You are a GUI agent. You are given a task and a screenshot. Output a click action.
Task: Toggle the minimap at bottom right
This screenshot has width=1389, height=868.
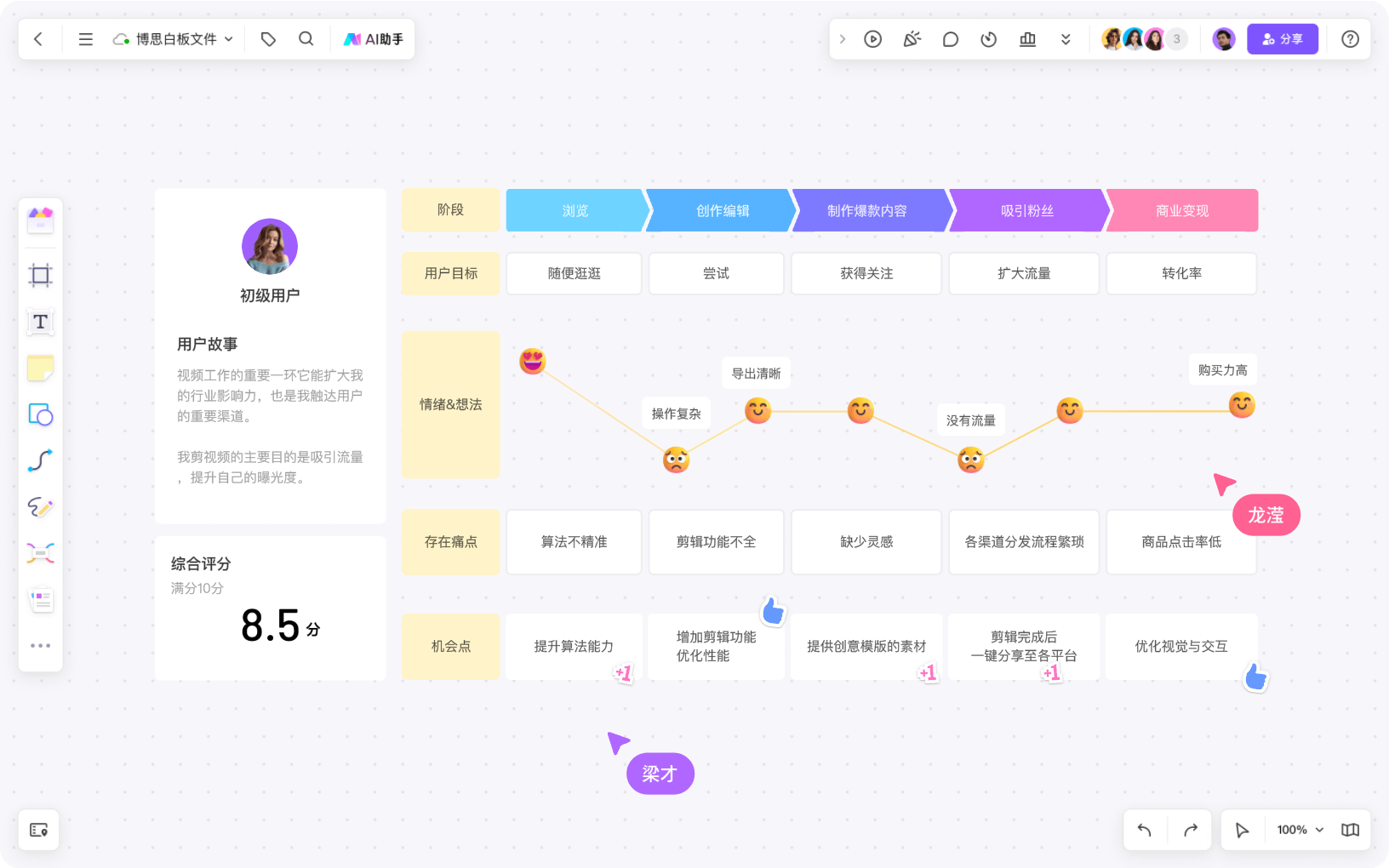pos(1350,830)
